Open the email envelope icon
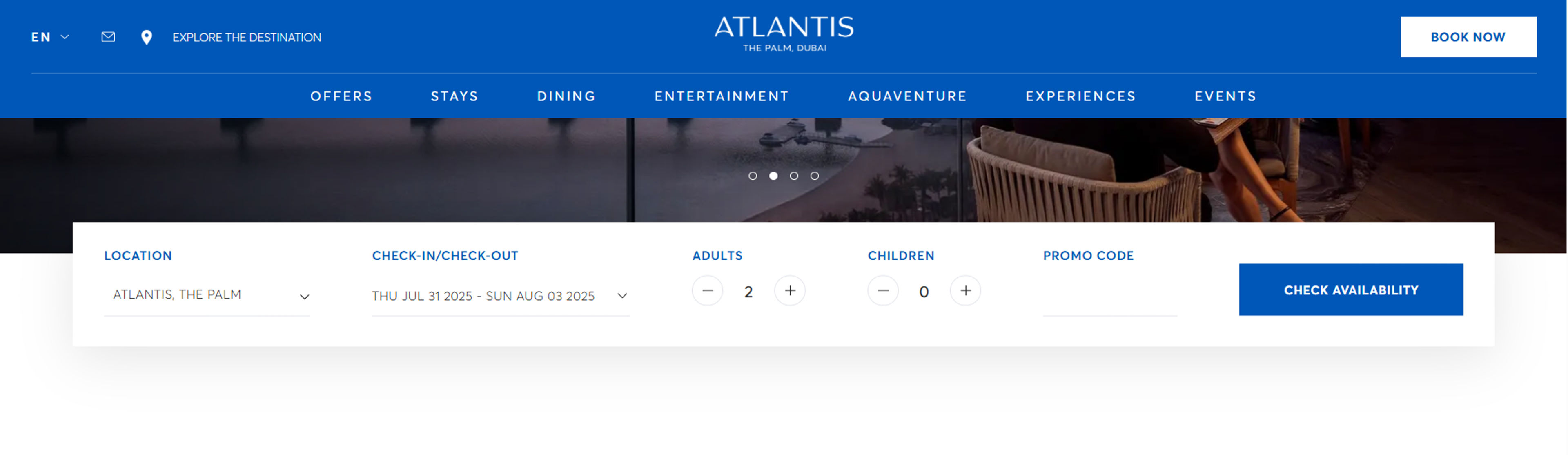This screenshot has height=455, width=1568. coord(108,37)
